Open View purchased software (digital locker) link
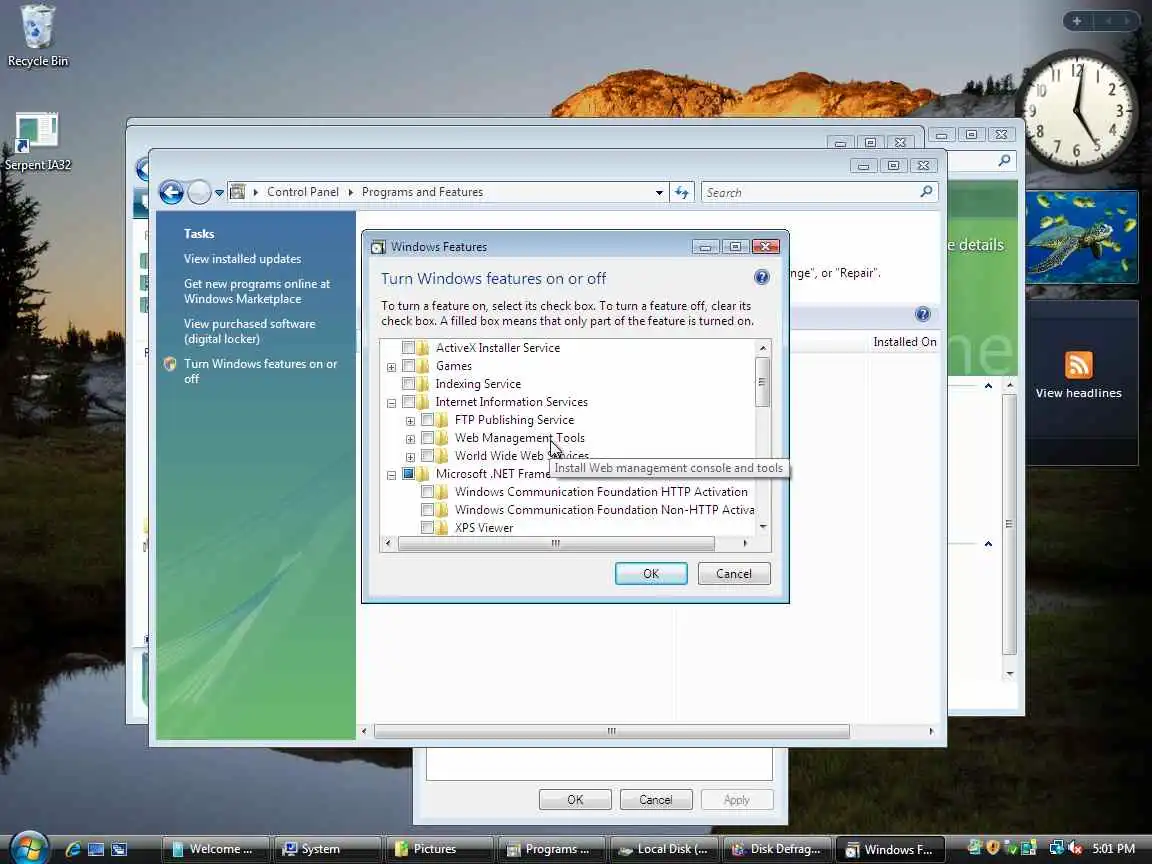This screenshot has height=864, width=1152. pos(250,331)
